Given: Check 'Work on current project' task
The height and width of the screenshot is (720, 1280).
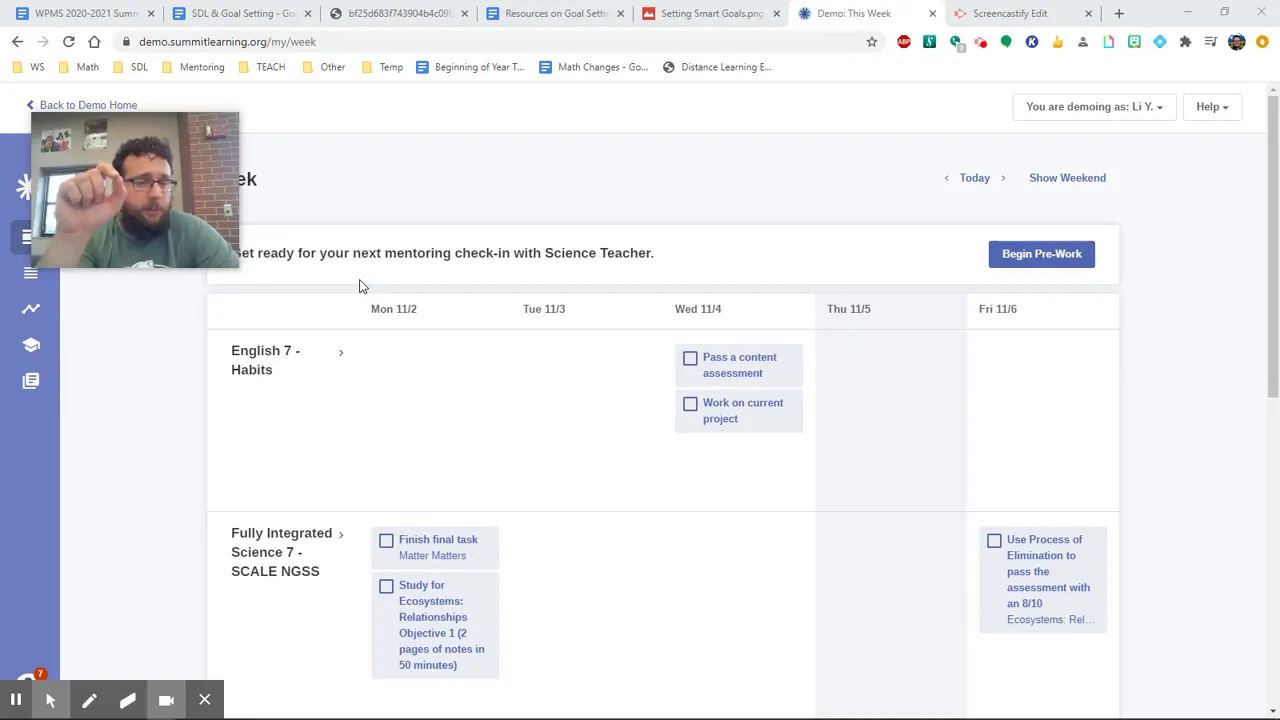Looking at the screenshot, I should click(x=690, y=404).
